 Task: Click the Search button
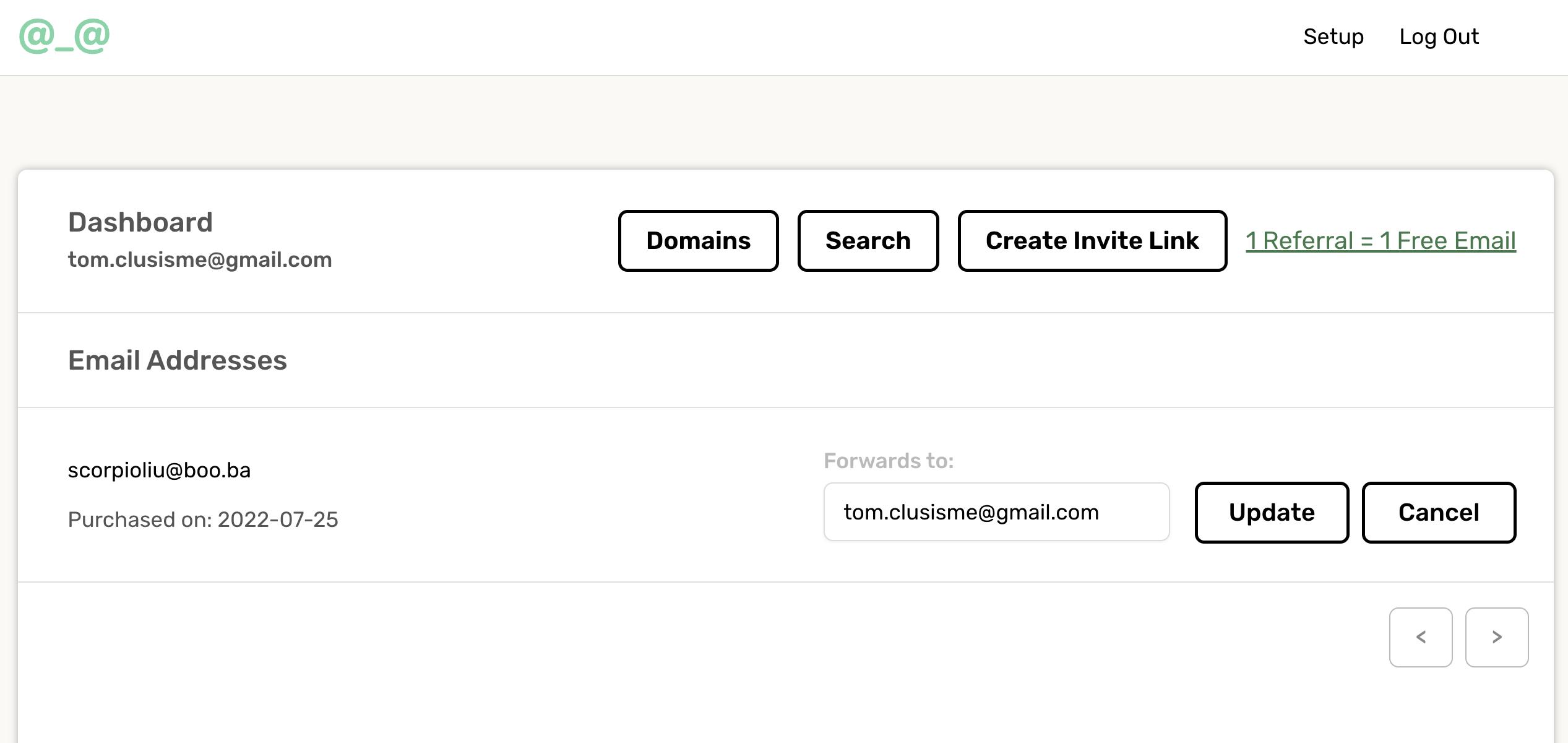click(868, 241)
